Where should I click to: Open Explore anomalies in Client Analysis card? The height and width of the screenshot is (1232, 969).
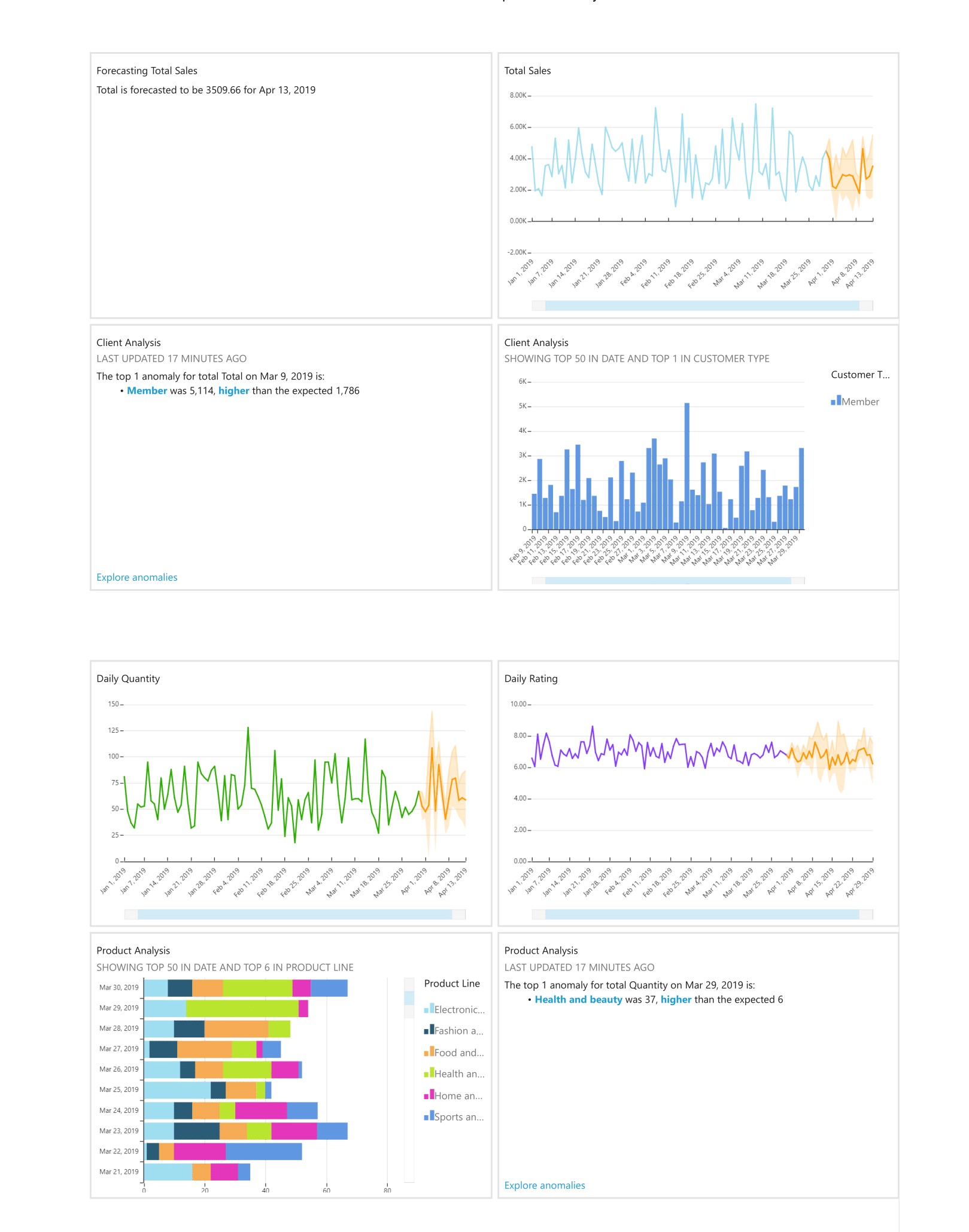coord(136,576)
